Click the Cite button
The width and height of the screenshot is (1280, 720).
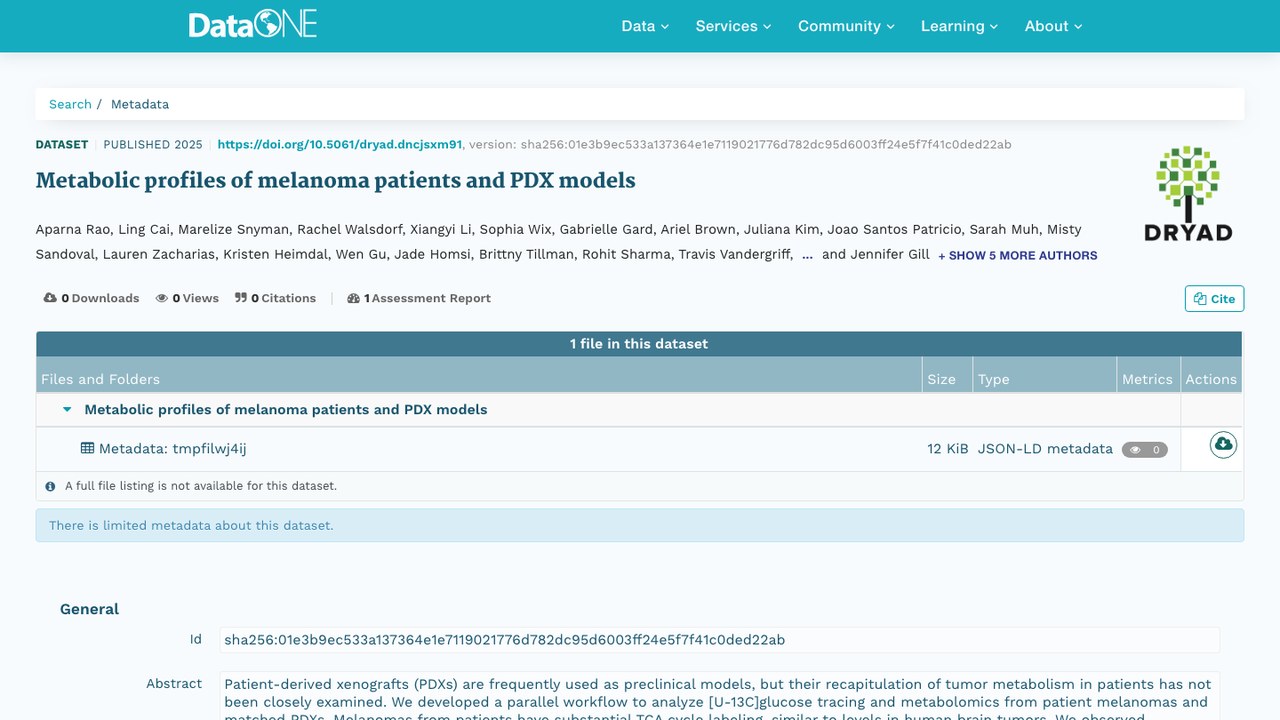click(1214, 298)
